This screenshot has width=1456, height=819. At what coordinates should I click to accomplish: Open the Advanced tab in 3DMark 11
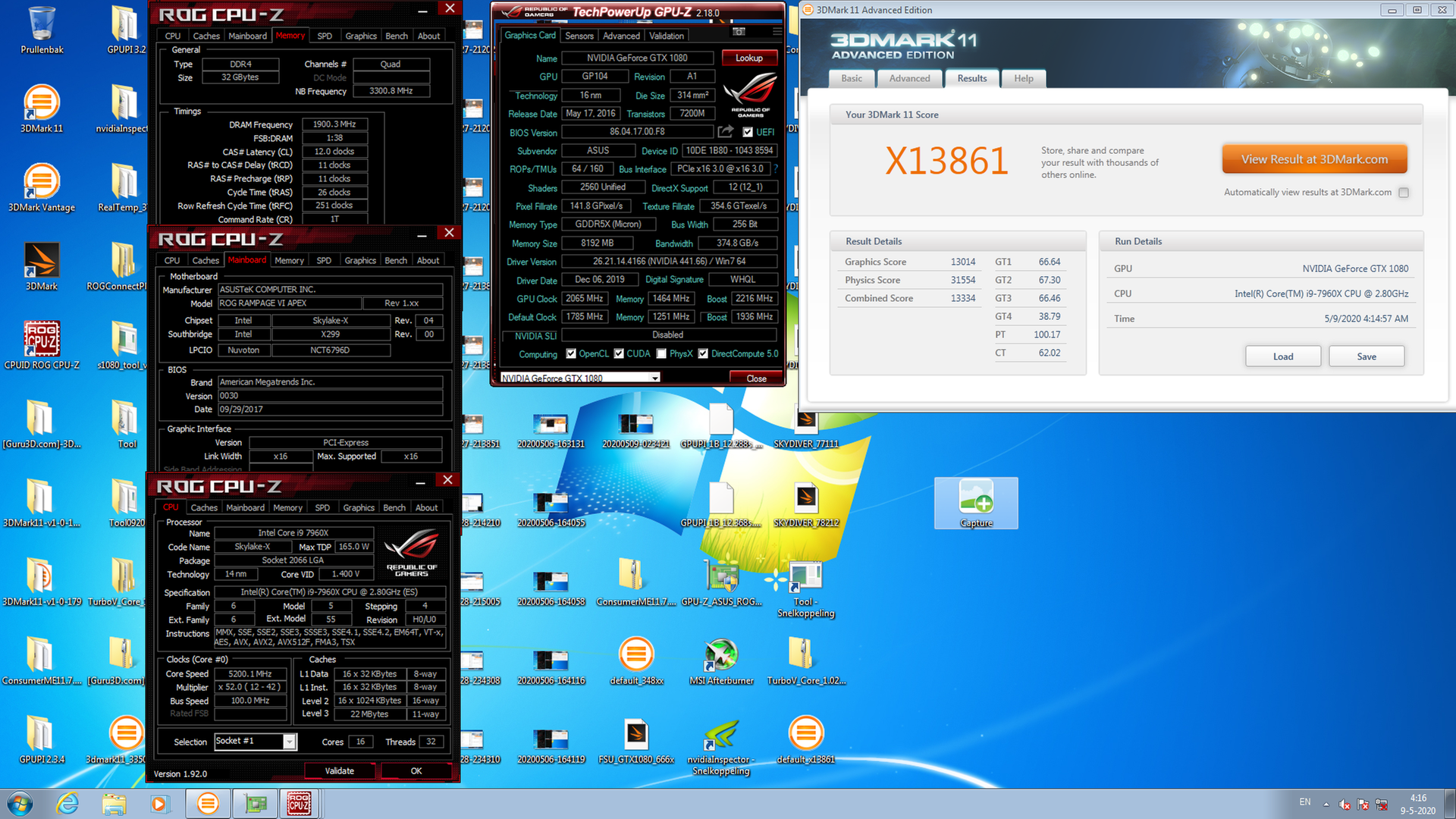point(909,78)
